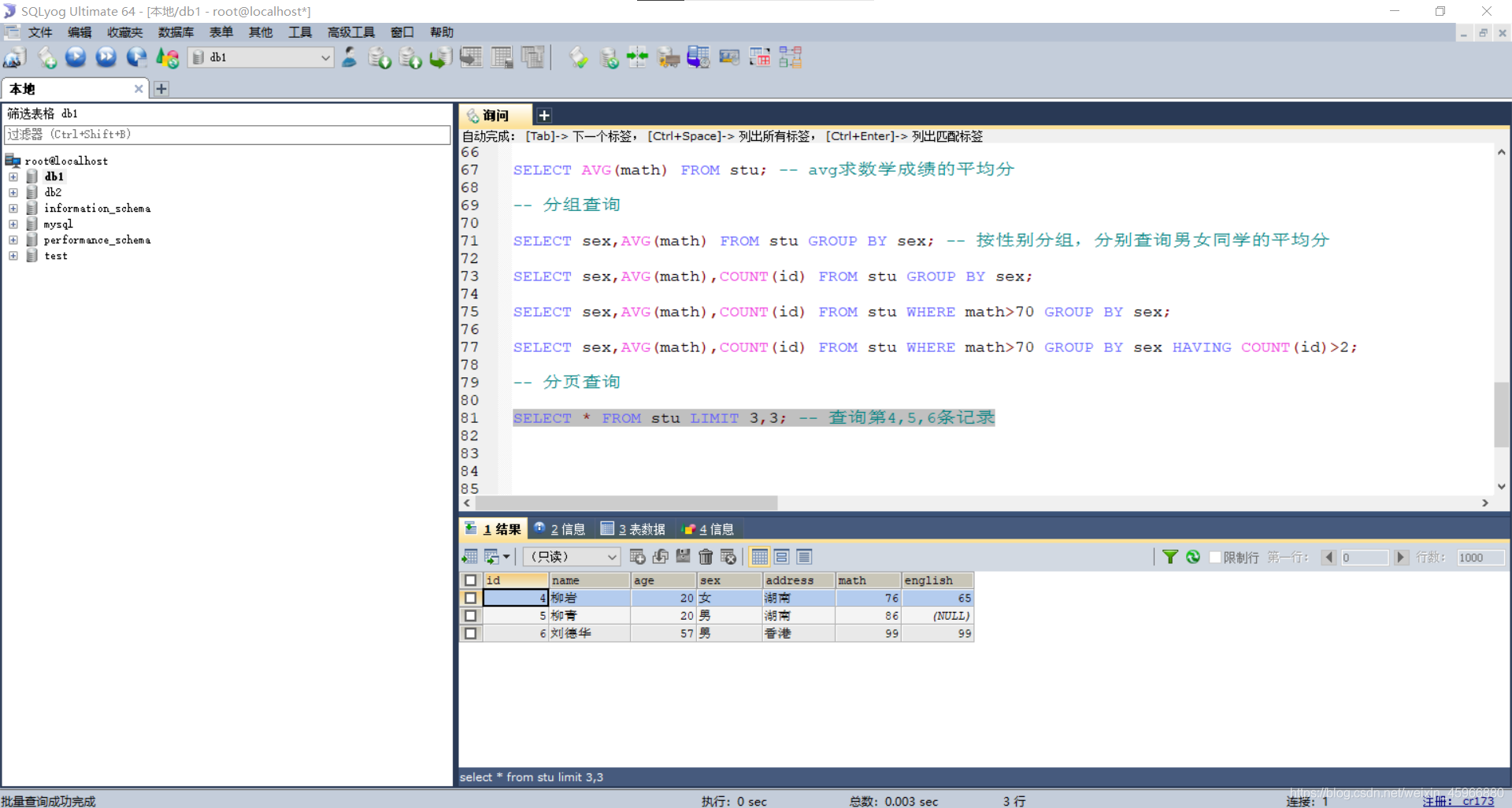Viewport: 1512px width, 808px height.
Task: Add a new connection tab with plus
Action: 161,89
